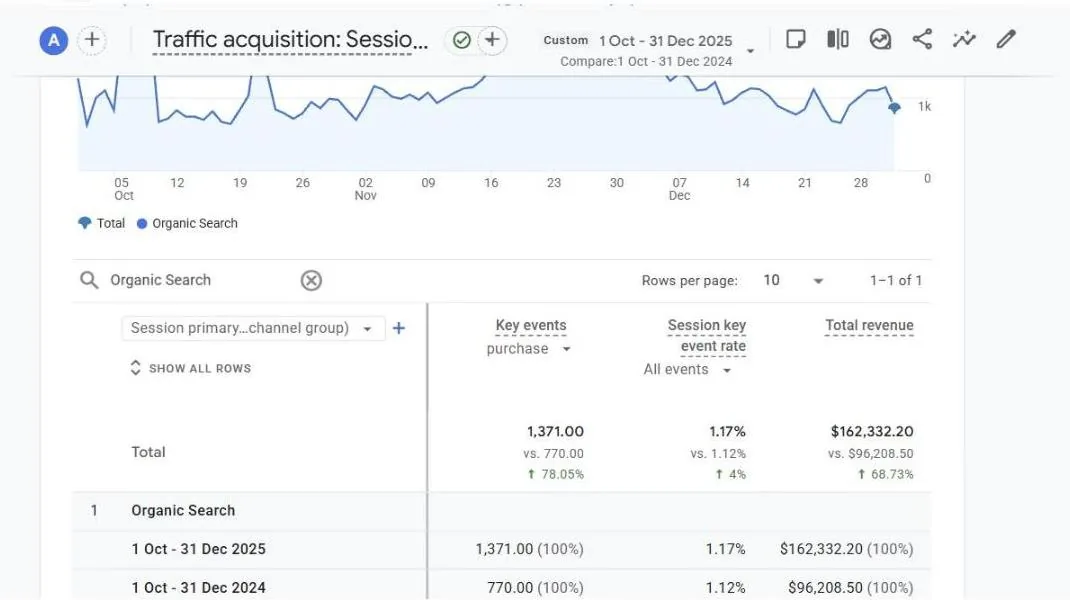The height and width of the screenshot is (600, 1070).
Task: Customize report with the pencil icon
Action: tap(1006, 39)
